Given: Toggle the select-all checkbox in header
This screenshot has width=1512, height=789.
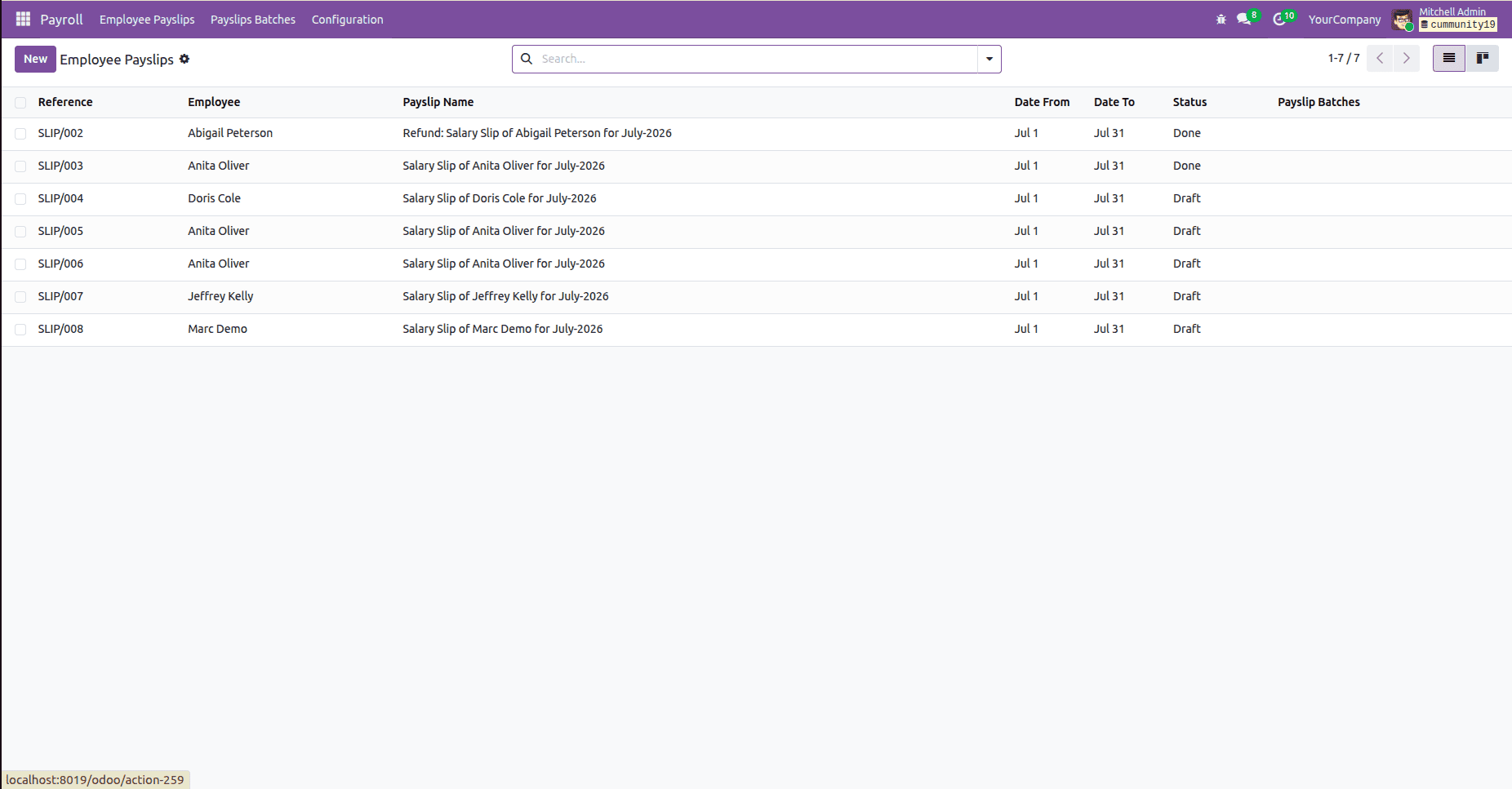Looking at the screenshot, I should pyautogui.click(x=20, y=103).
